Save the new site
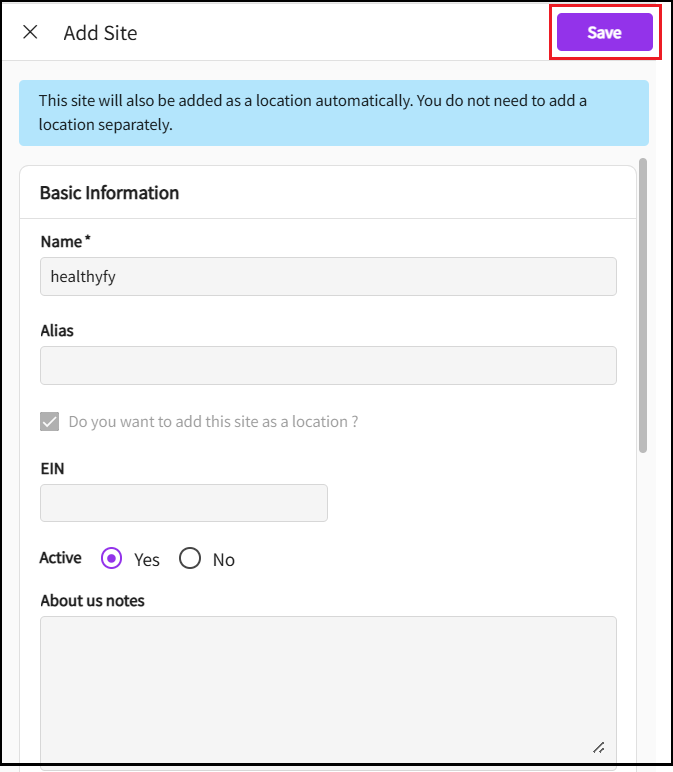Viewport: 673px width, 772px height. coord(604,32)
